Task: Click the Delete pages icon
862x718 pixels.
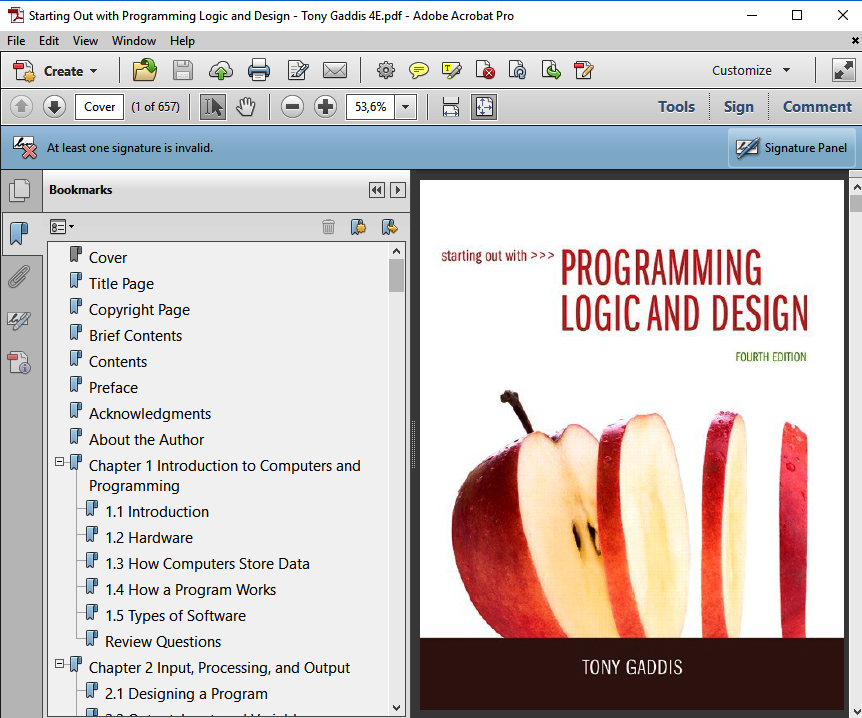Action: (485, 70)
